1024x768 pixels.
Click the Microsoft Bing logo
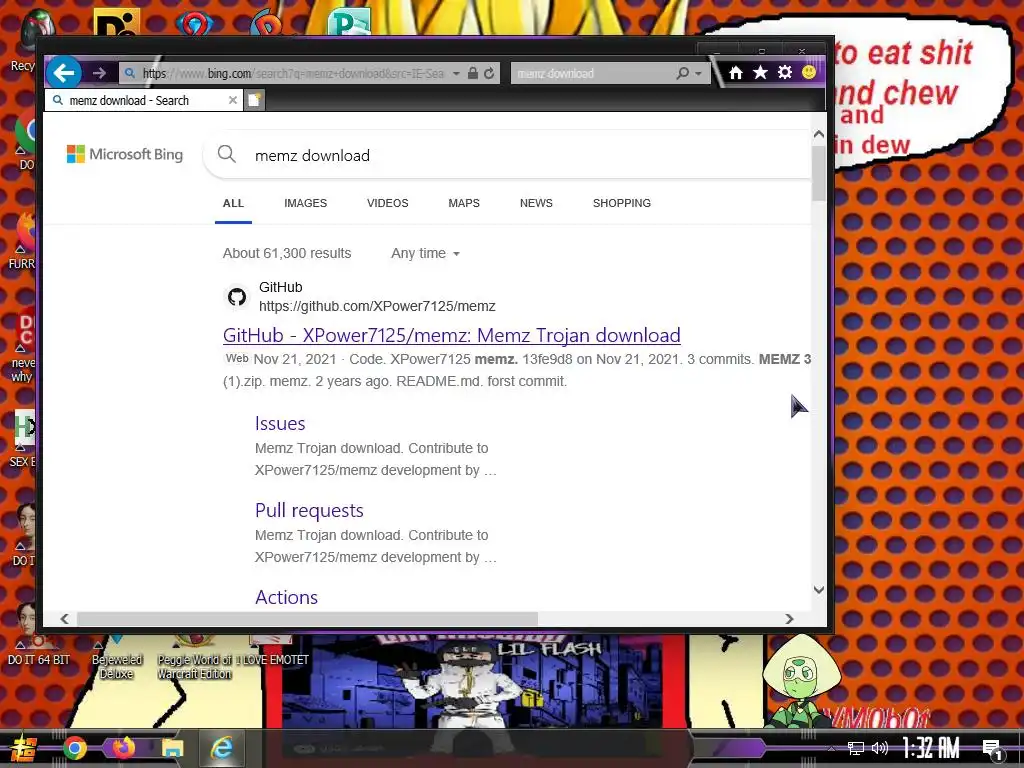125,154
